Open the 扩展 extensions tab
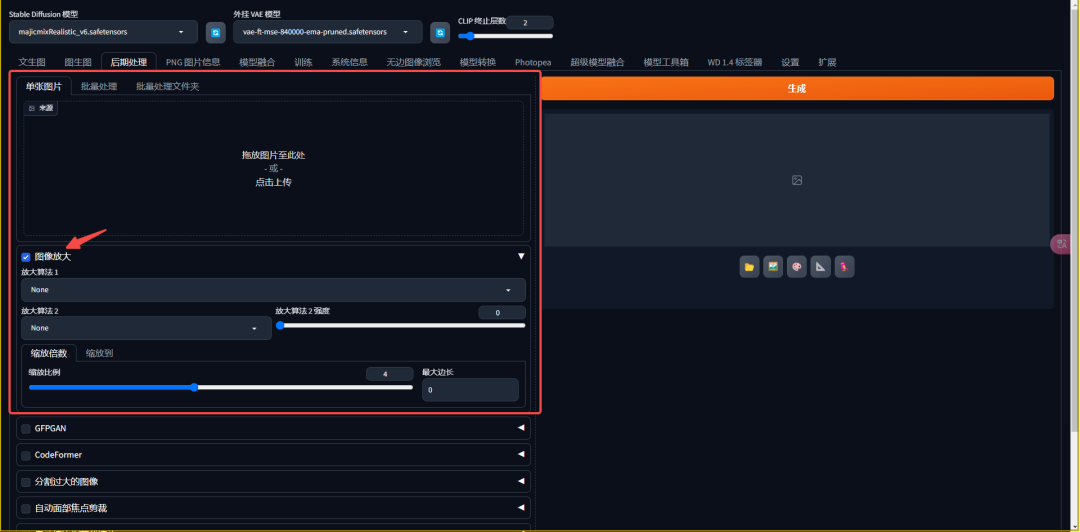The height and width of the screenshot is (532, 1080). point(827,62)
